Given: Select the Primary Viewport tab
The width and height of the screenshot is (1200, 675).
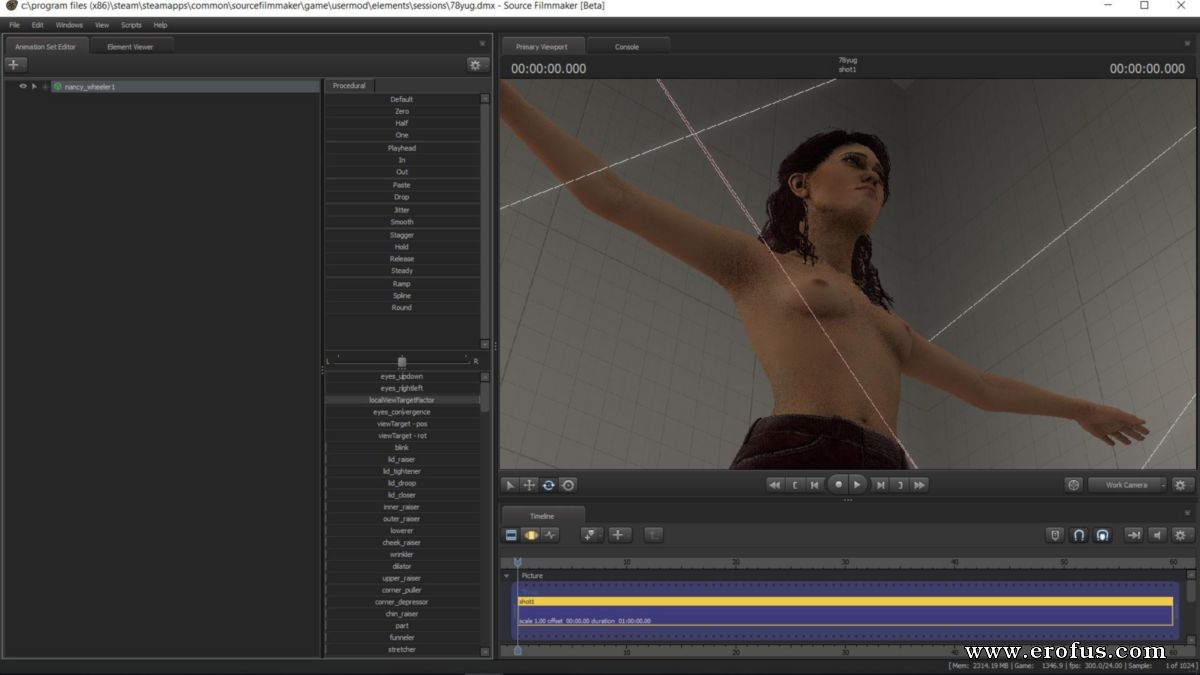Looking at the screenshot, I should pyautogui.click(x=542, y=46).
